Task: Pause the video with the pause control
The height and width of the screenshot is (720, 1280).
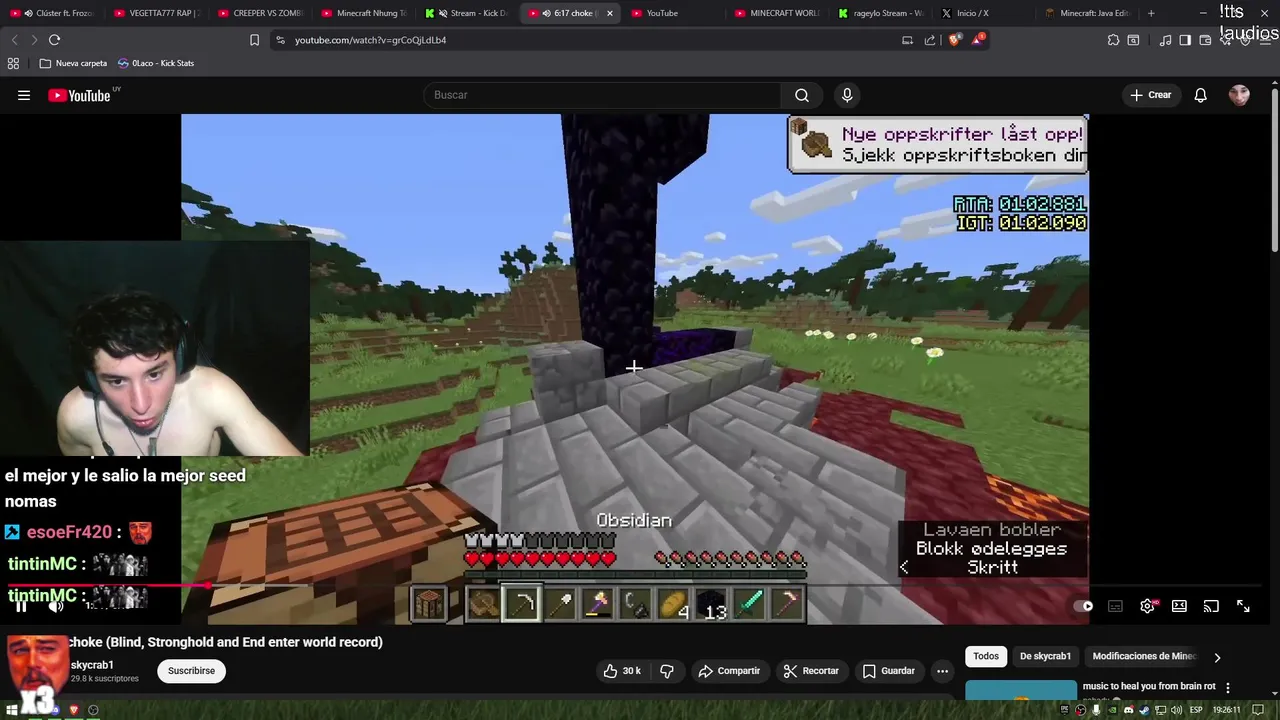Action: [21, 606]
